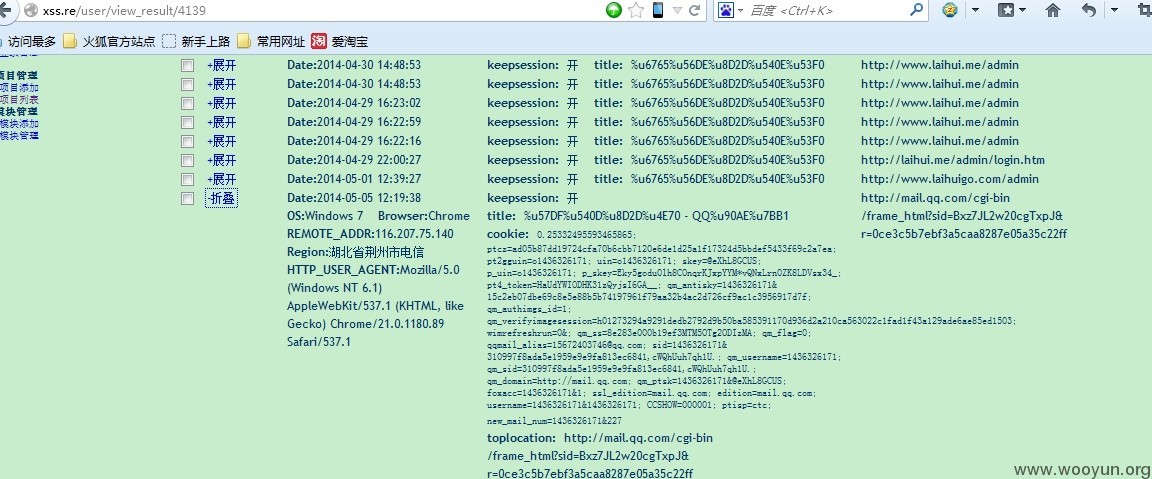Click the http://laihui.me/admin/login.htm URL text
Image resolution: width=1152 pixels, height=479 pixels.
[x=953, y=160]
